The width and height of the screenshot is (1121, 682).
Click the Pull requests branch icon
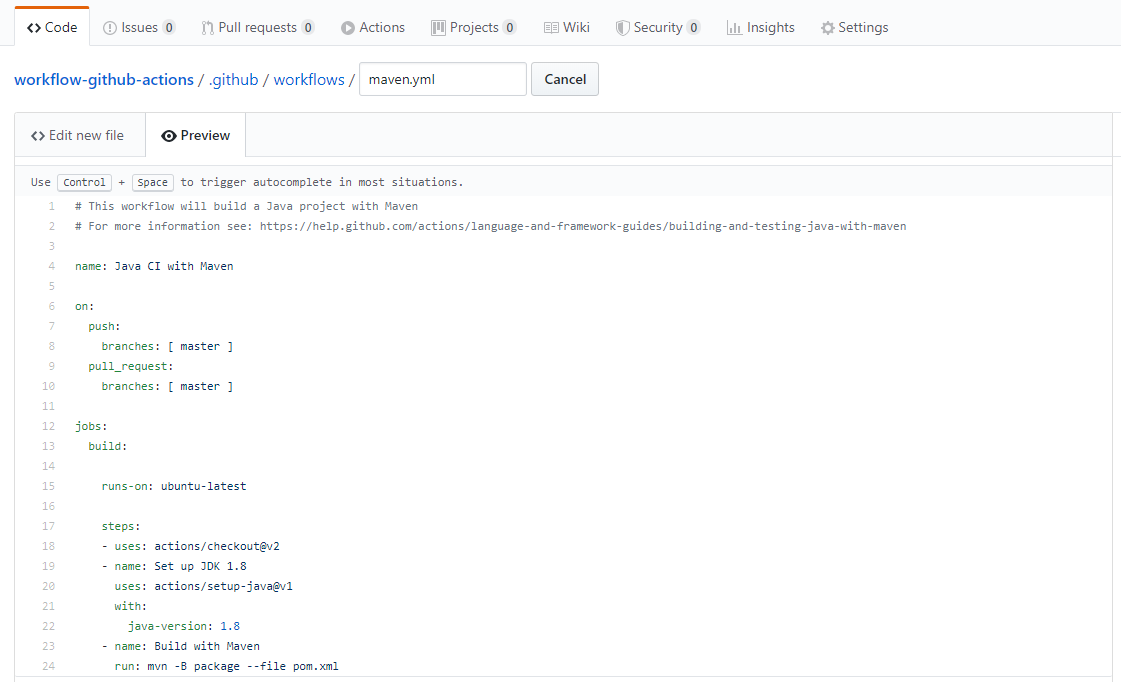[207, 28]
